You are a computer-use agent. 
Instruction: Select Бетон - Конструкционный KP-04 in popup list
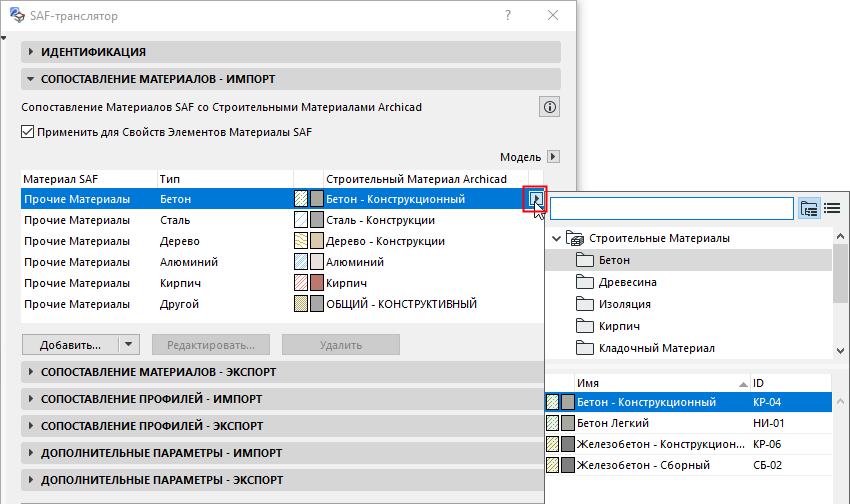point(688,402)
